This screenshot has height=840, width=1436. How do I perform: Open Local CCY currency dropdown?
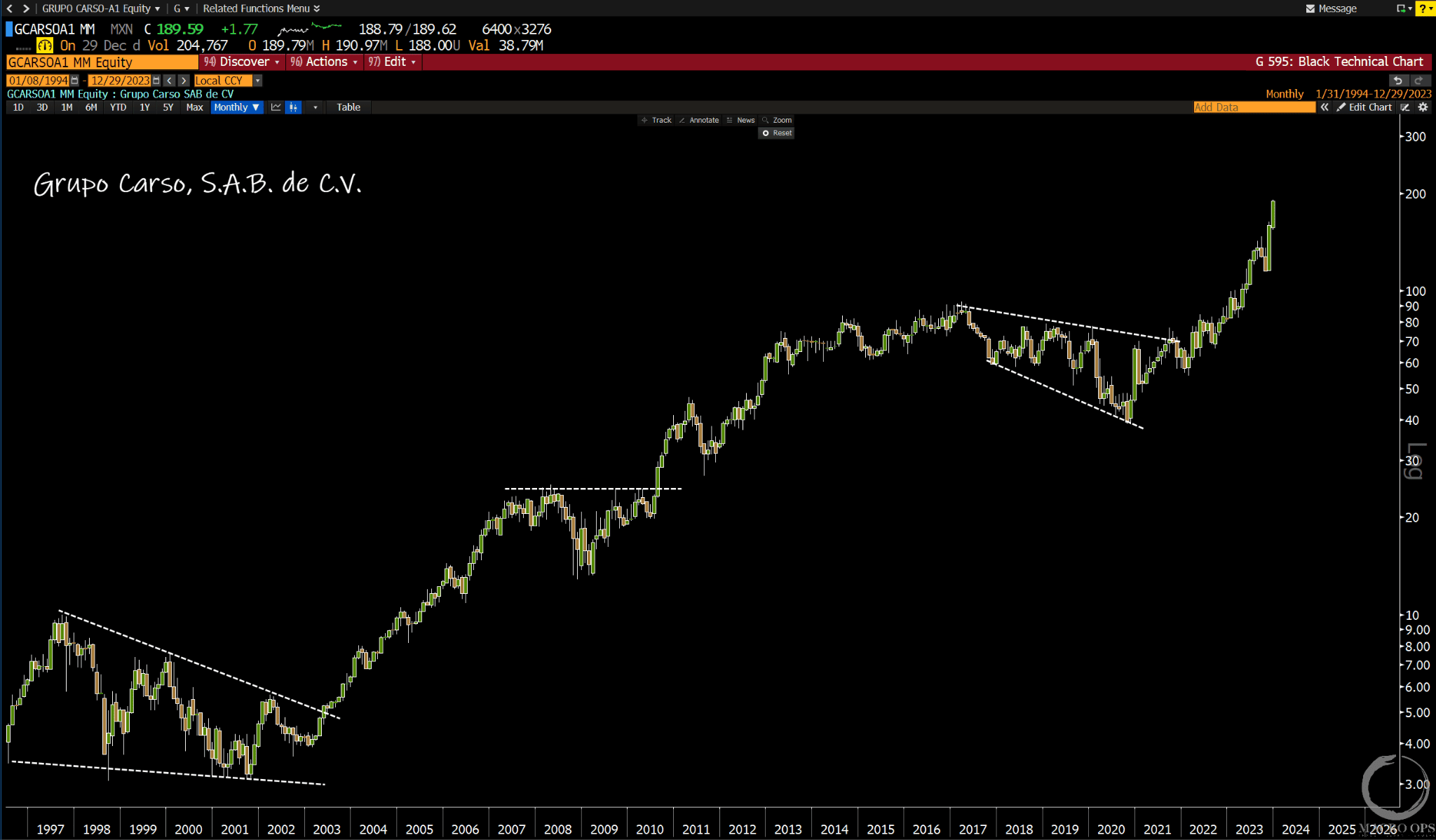[x=258, y=81]
